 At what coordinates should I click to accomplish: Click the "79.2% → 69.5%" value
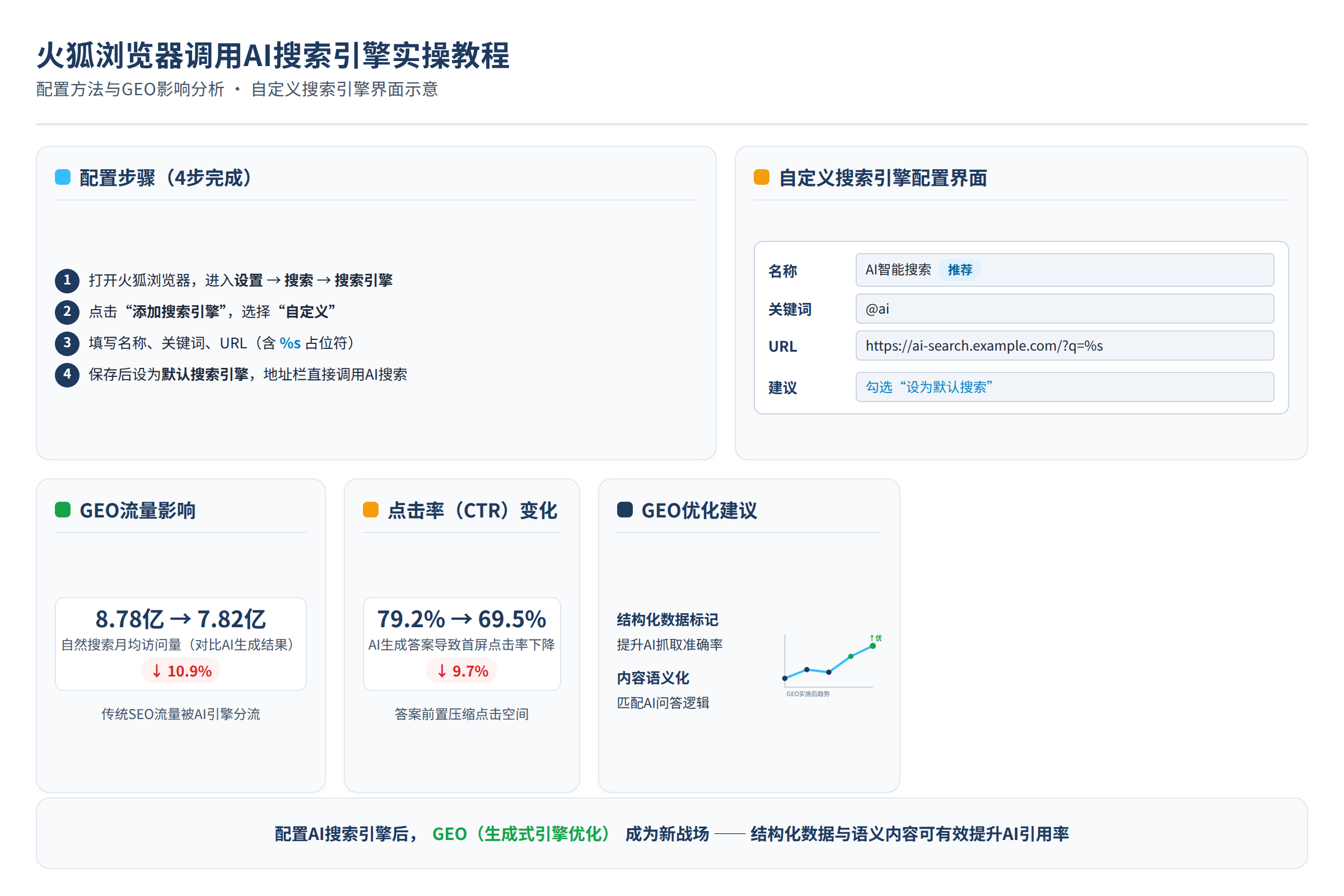tap(461, 619)
